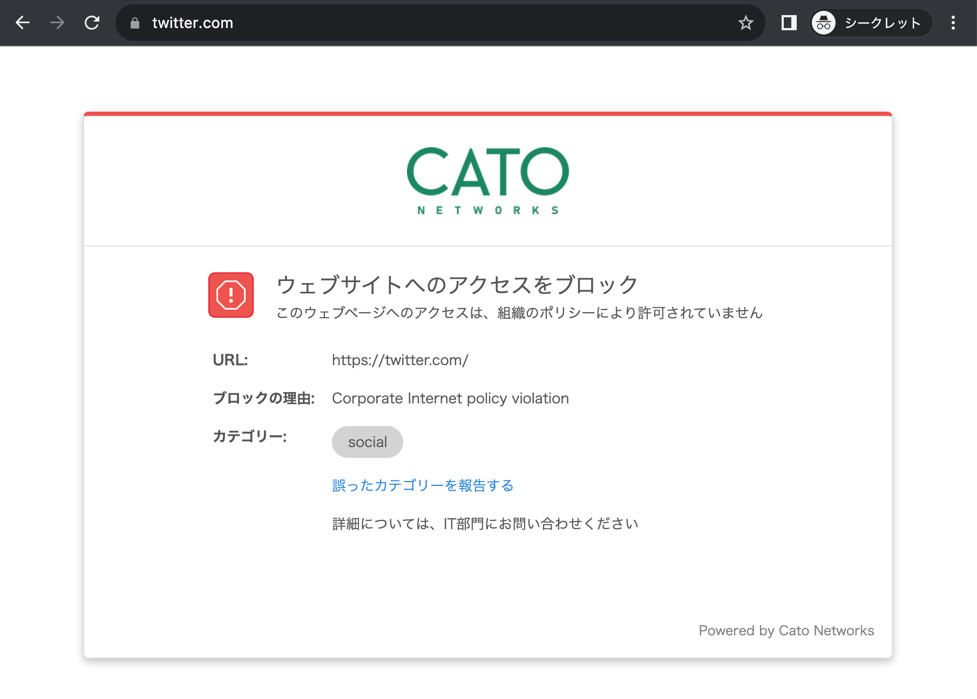Image resolution: width=977 pixels, height=699 pixels.
Task: Click the padlock site info icon
Action: [x=135, y=23]
